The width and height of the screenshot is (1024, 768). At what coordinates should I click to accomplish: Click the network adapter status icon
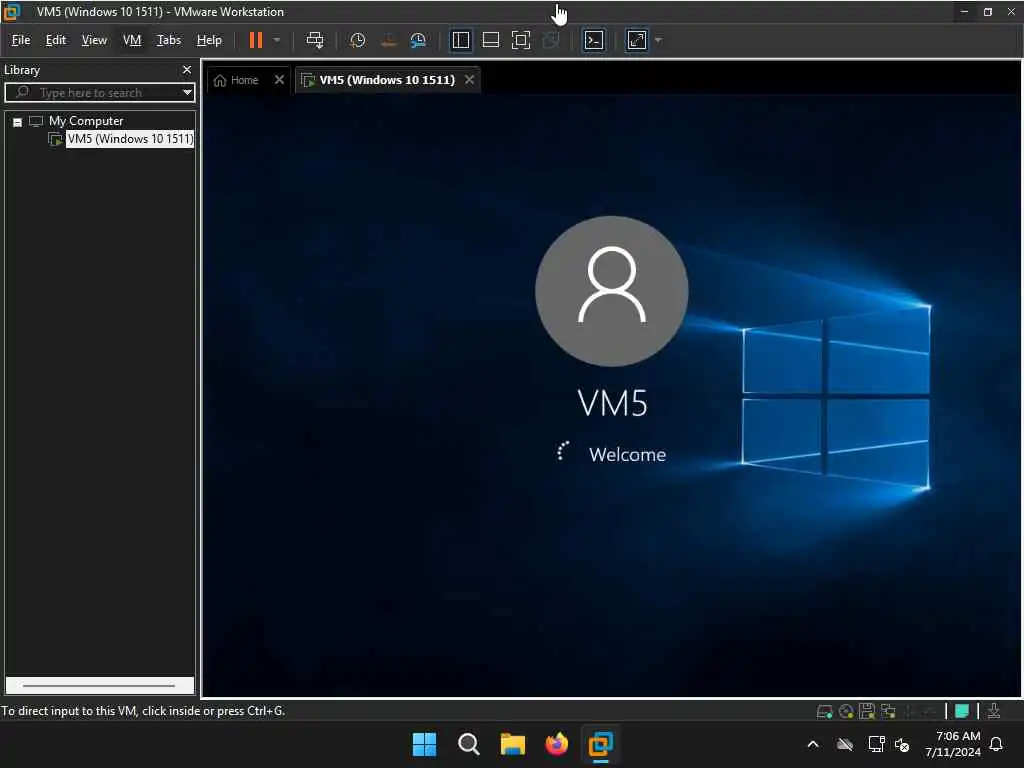pyautogui.click(x=888, y=711)
